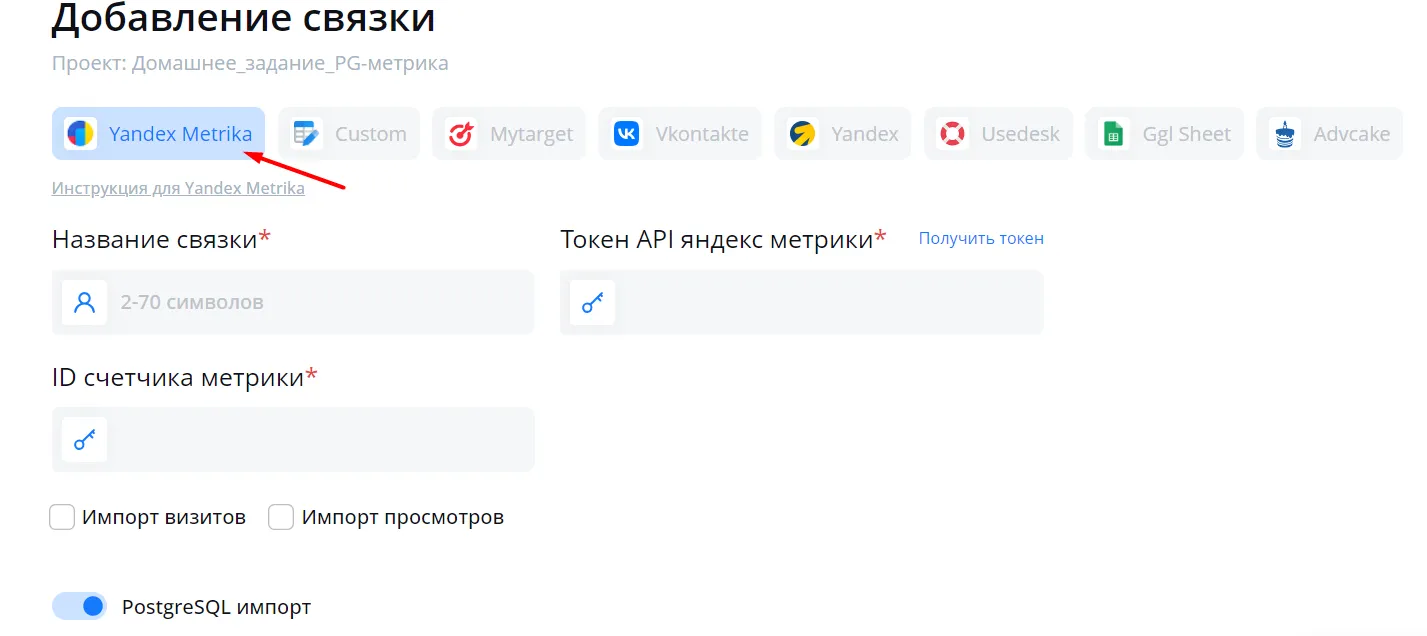Open the Инструкция для Yandex Metrika link
This screenshot has height=636, width=1427.
point(178,188)
